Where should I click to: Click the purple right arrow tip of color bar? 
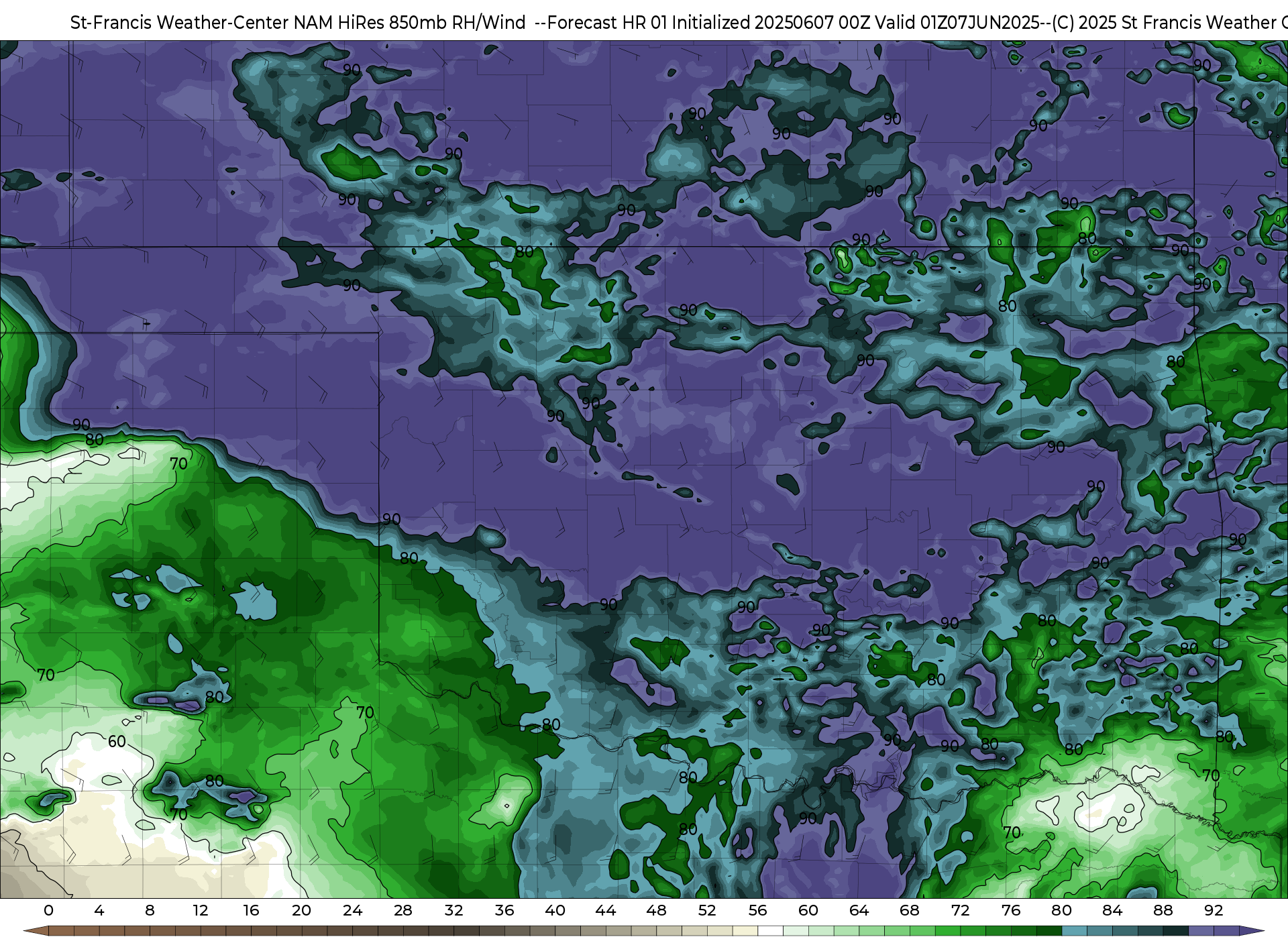click(x=1252, y=931)
